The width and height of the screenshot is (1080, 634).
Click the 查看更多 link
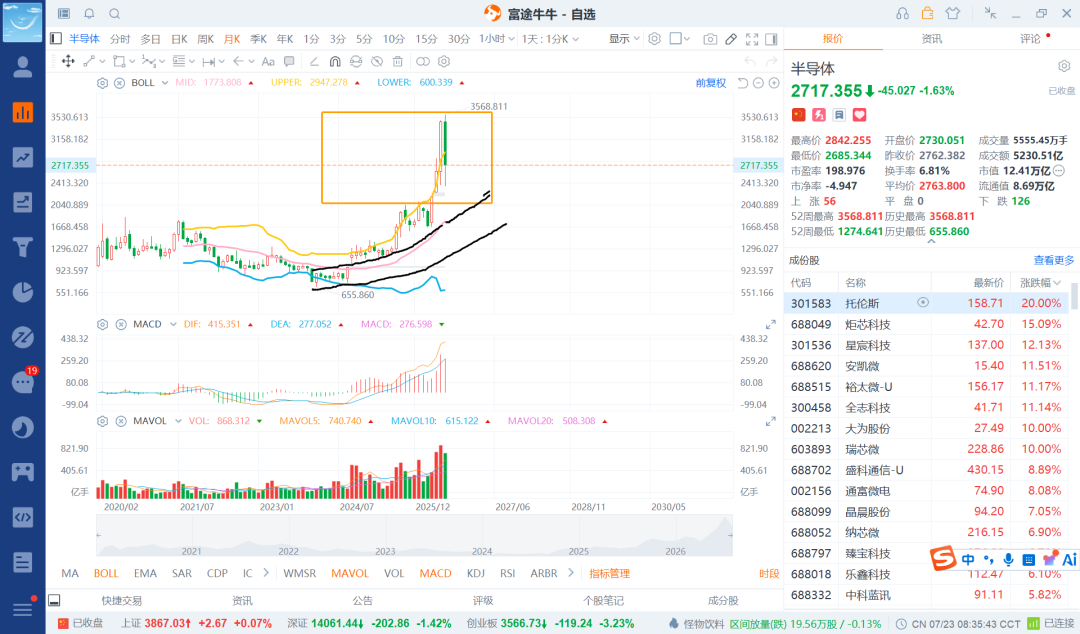pyautogui.click(x=1054, y=260)
